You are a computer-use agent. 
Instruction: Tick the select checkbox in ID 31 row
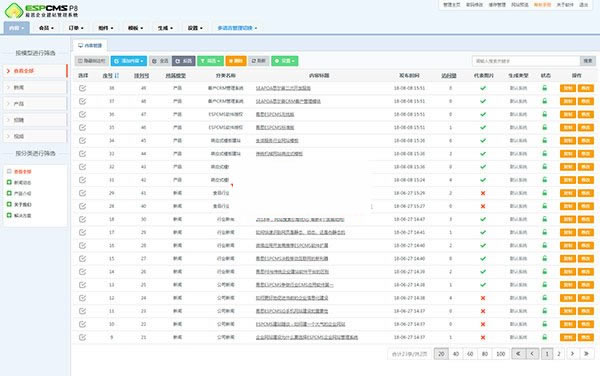pyautogui.click(x=83, y=180)
